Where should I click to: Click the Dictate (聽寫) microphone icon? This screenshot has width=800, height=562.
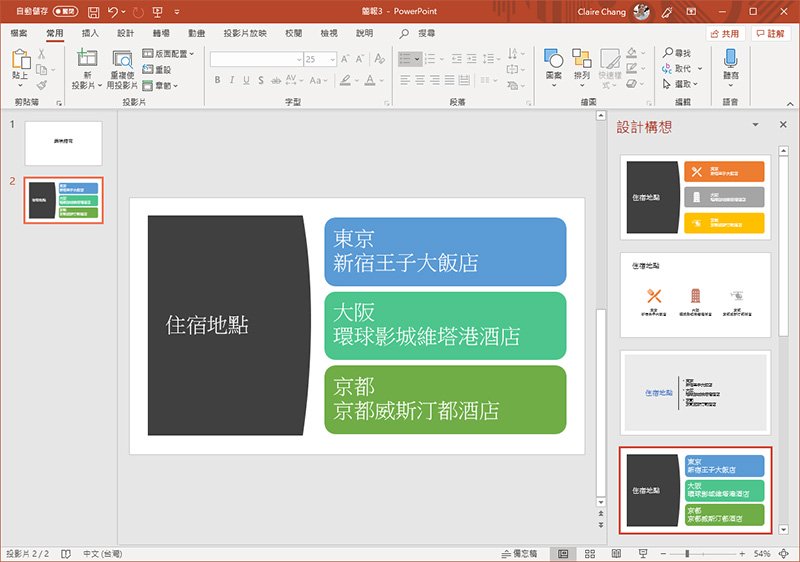pyautogui.click(x=730, y=58)
